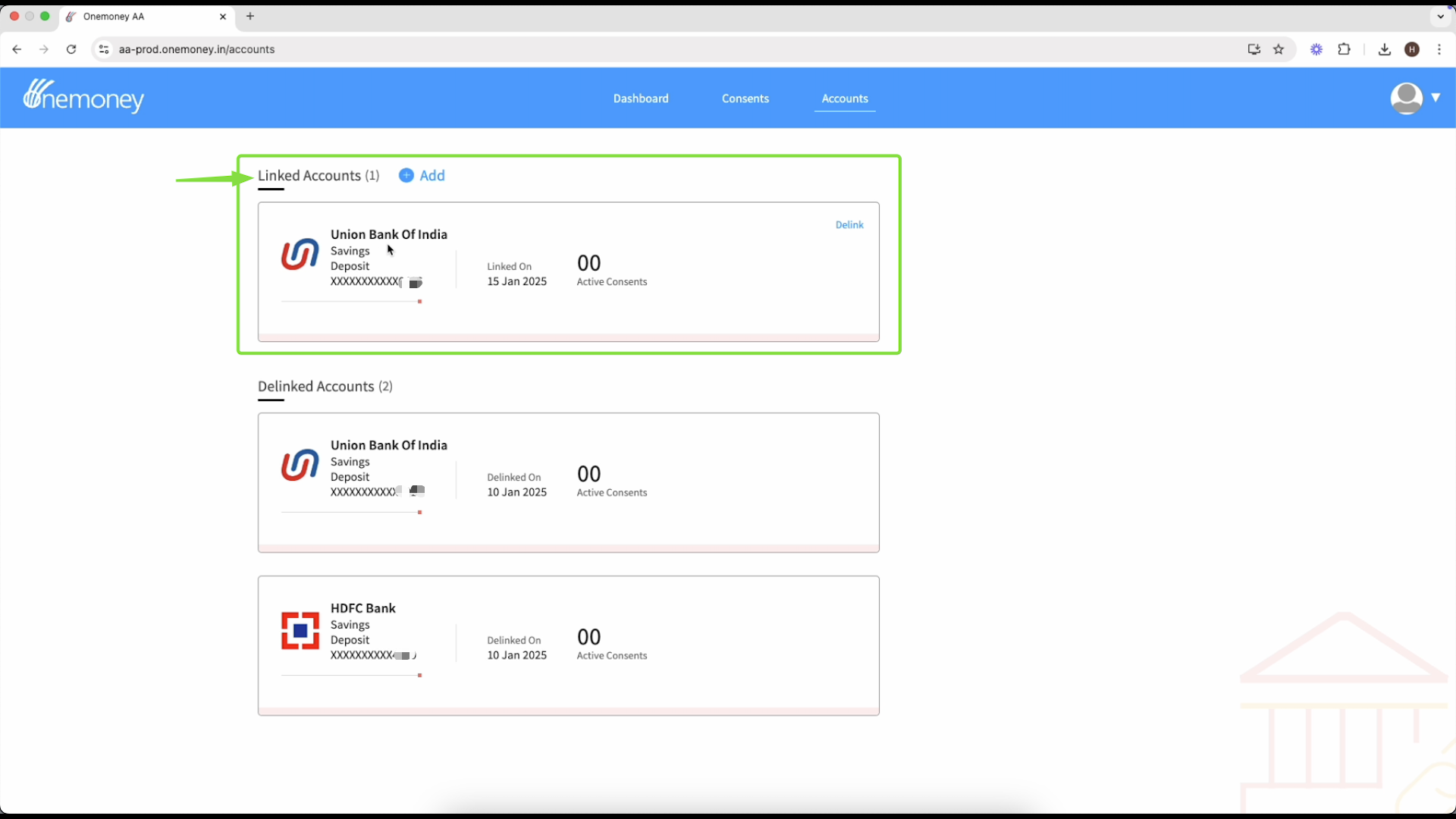Select the 15 Jan 2025 linked date

coord(516,281)
